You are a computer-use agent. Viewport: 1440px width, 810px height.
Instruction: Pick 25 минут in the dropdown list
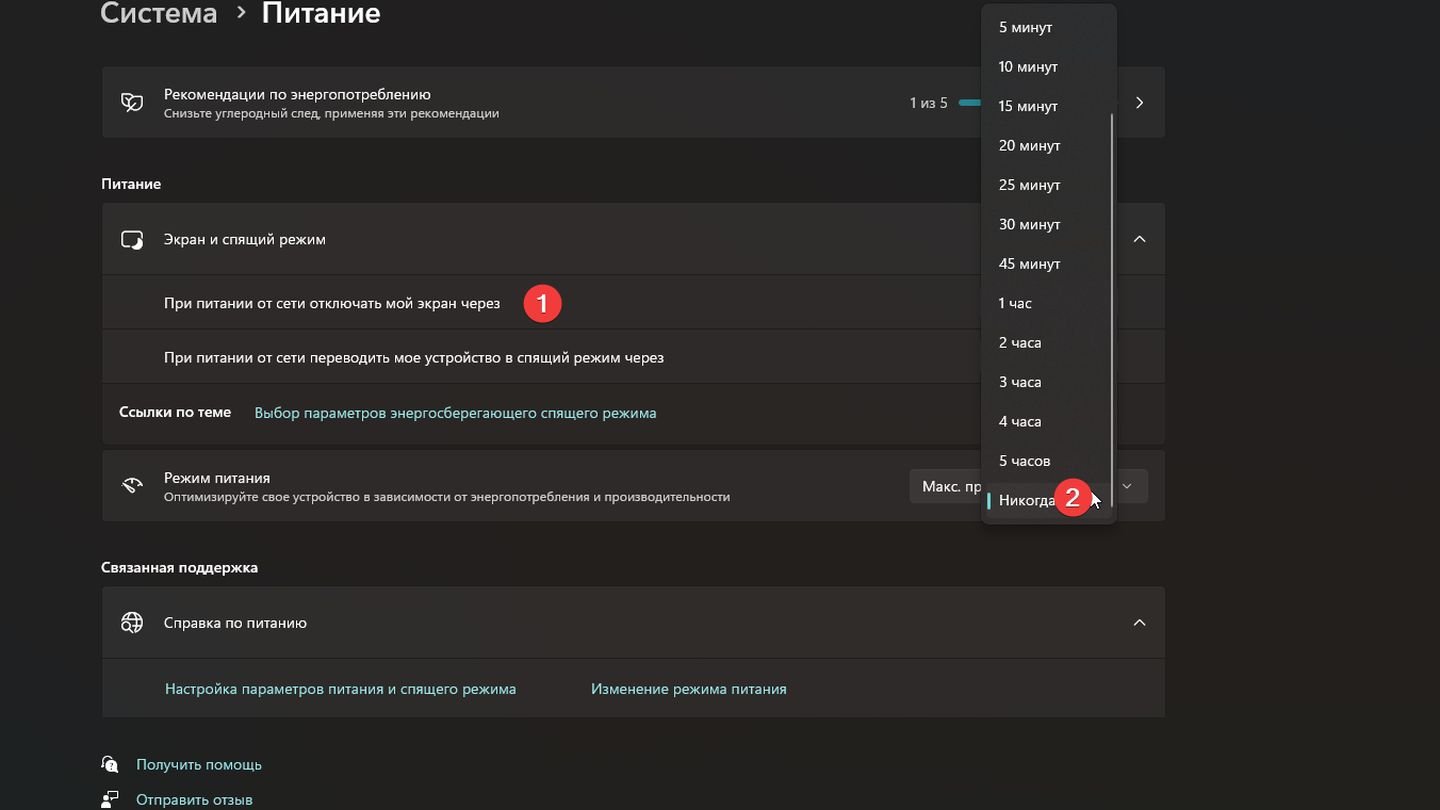point(1048,185)
